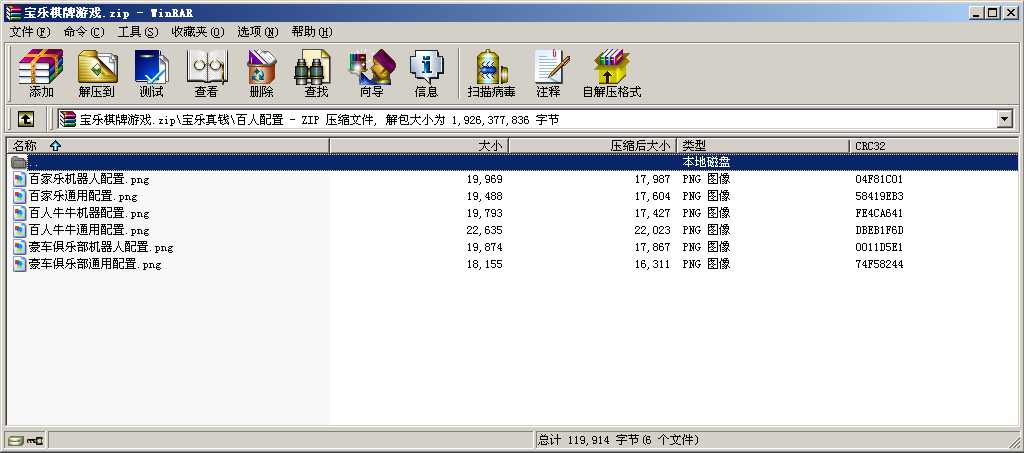Click the WinRAR title bar app icon

point(12,12)
